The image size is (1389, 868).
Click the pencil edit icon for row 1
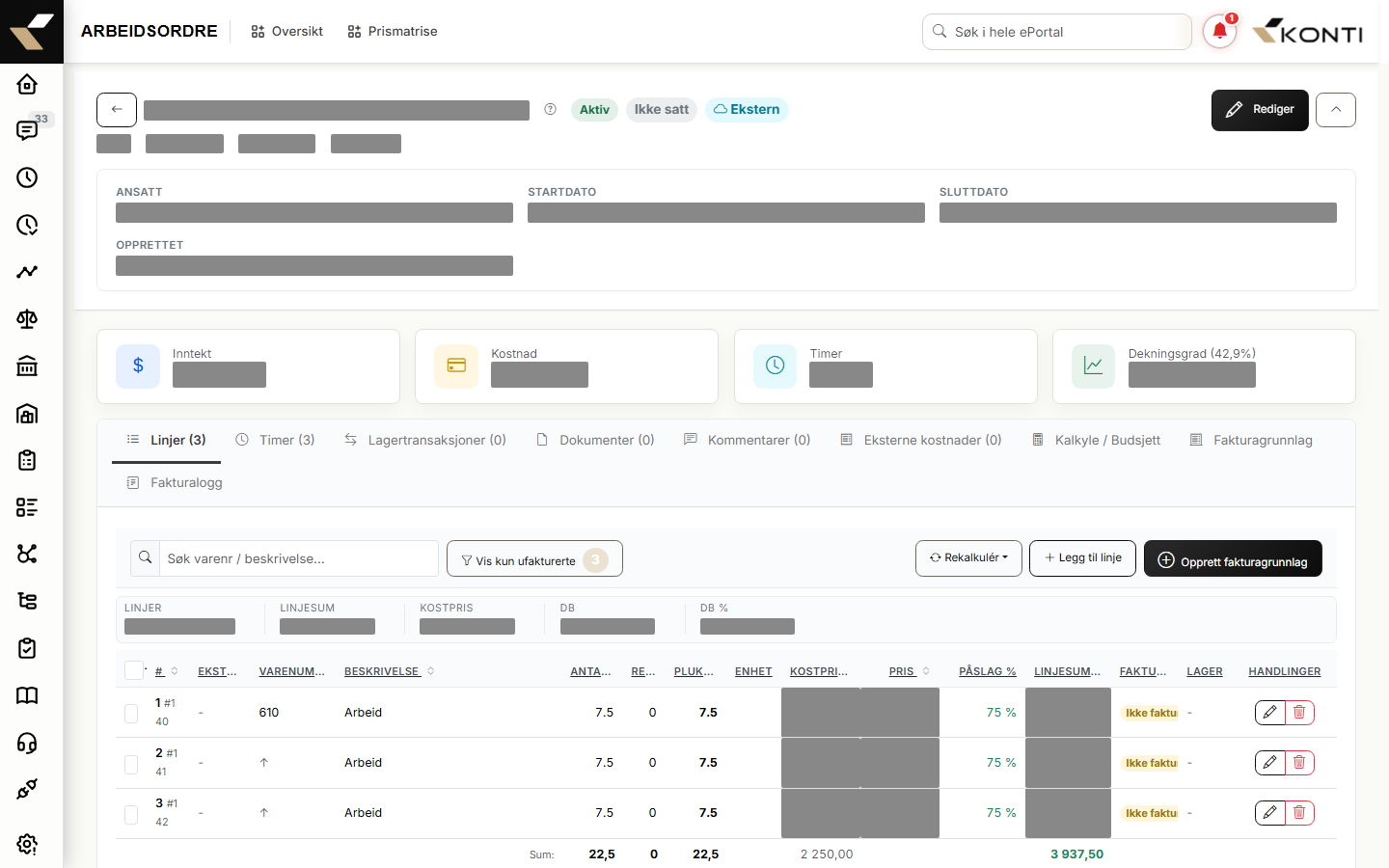coord(1270,712)
